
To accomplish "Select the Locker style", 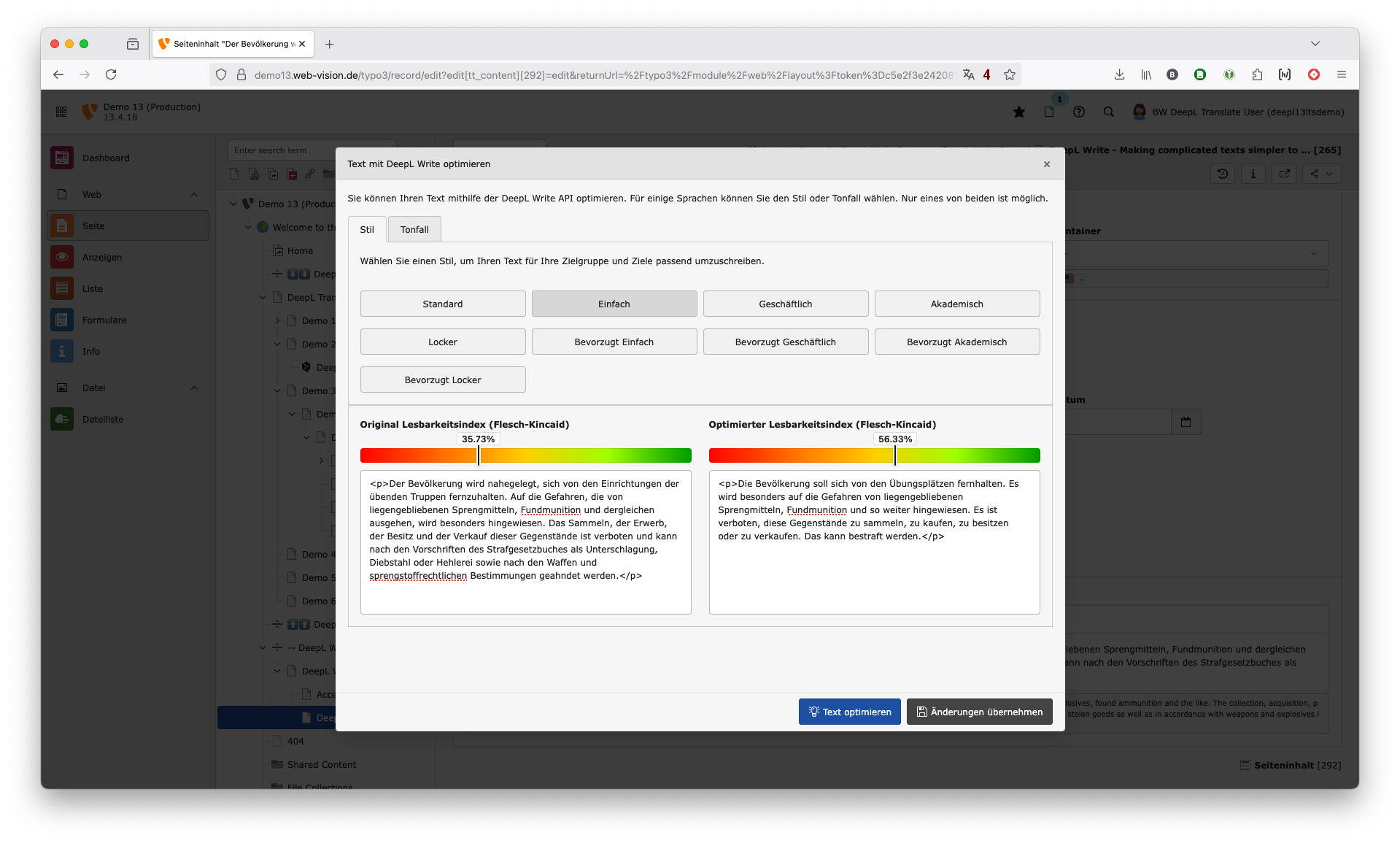I will coord(442,342).
